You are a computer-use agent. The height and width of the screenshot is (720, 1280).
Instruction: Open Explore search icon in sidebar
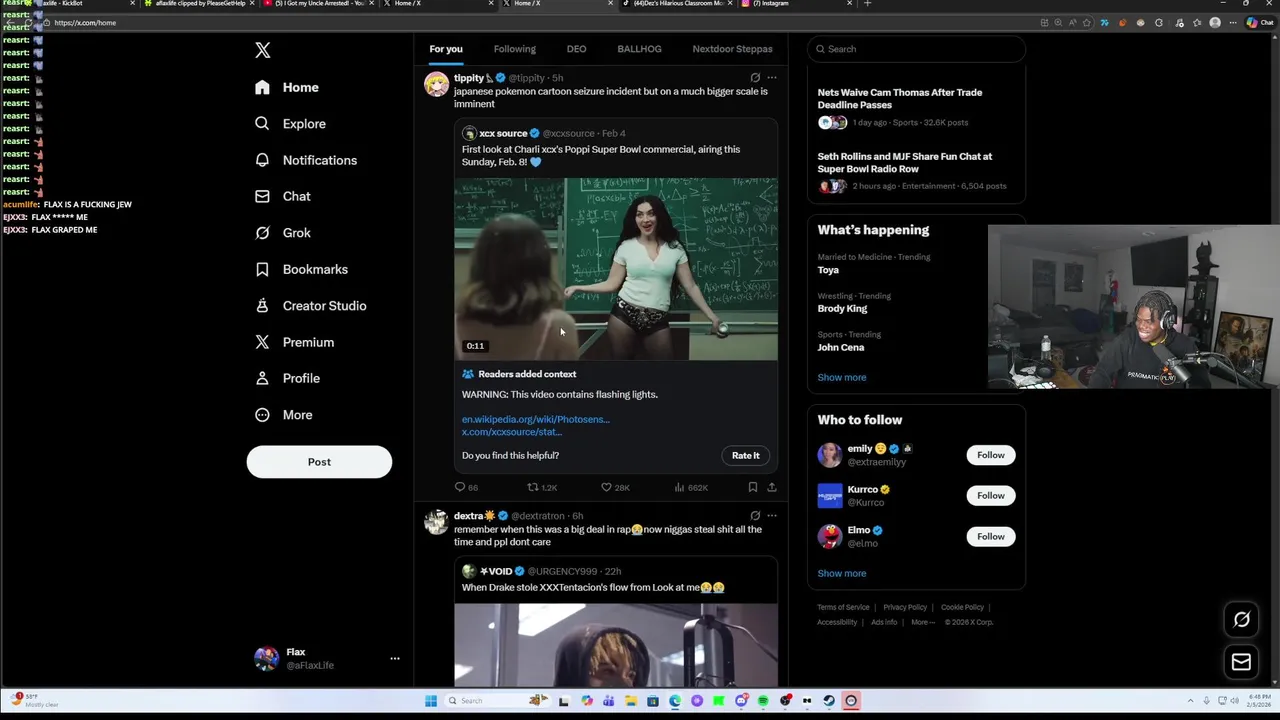(x=262, y=123)
